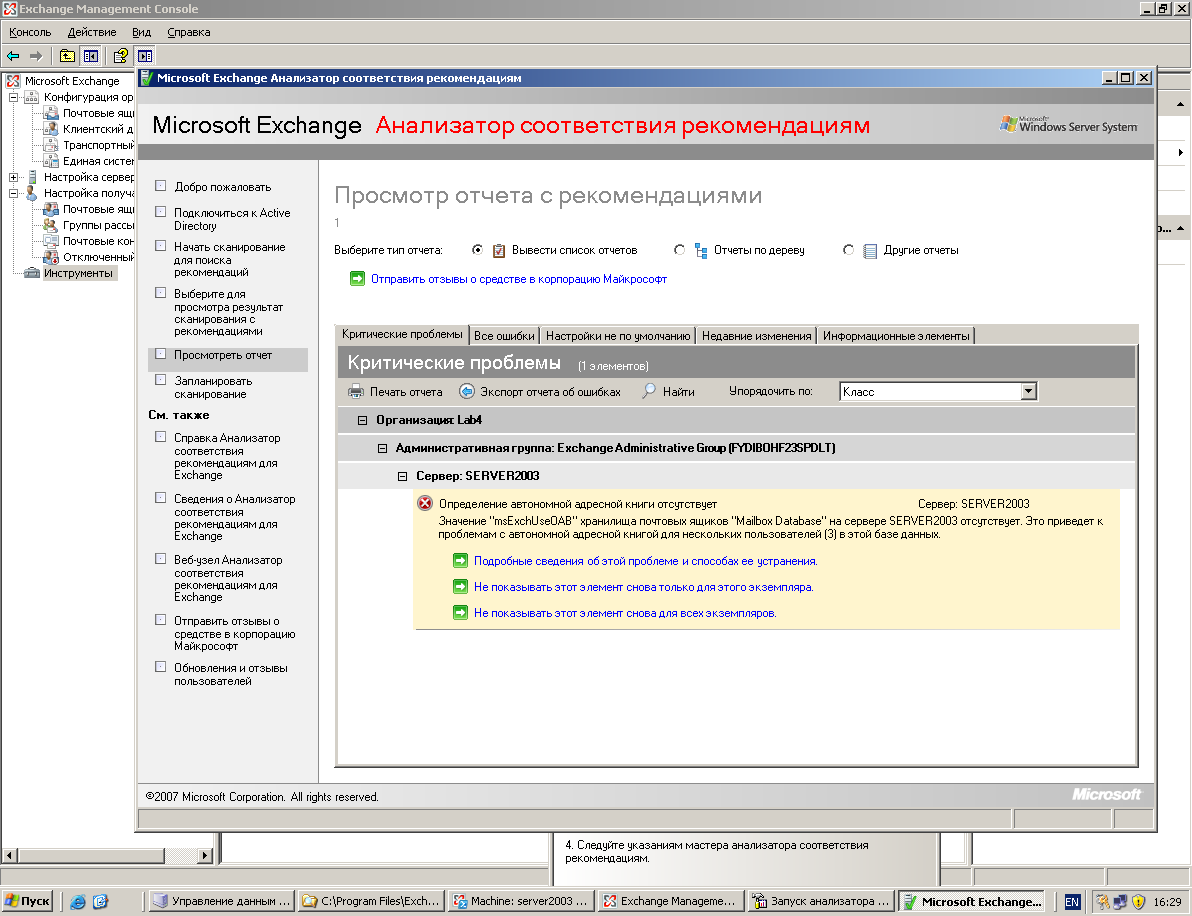
Task: Switch to Информационные элементы tab
Action: (896, 335)
